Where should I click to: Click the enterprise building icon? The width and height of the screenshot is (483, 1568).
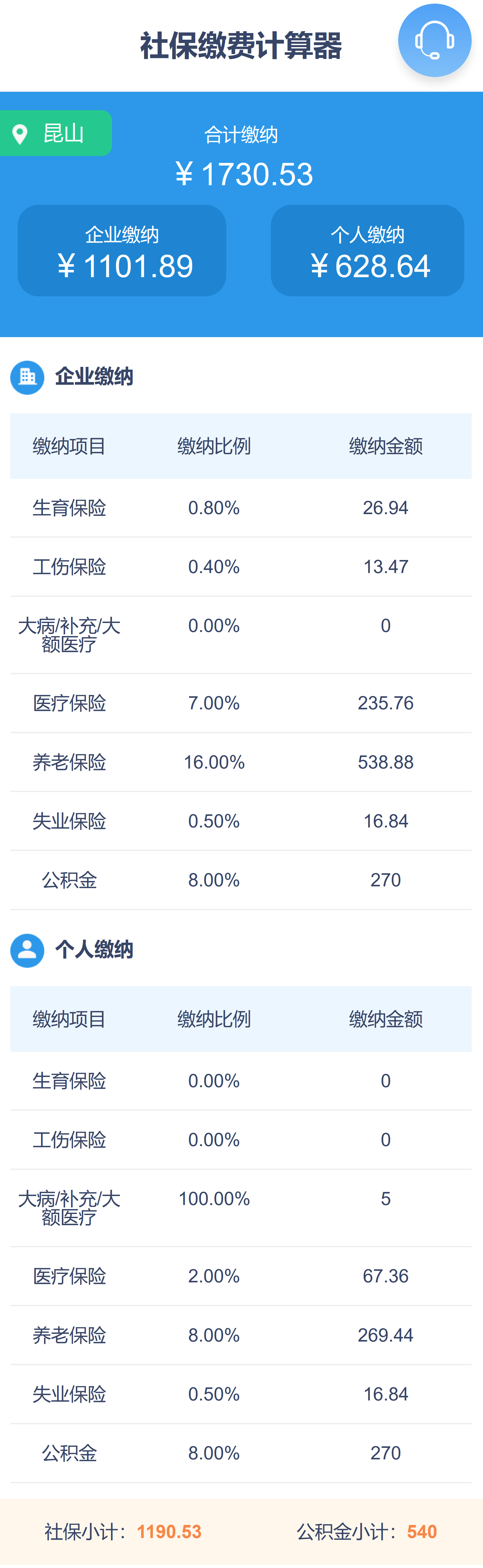pyautogui.click(x=27, y=377)
